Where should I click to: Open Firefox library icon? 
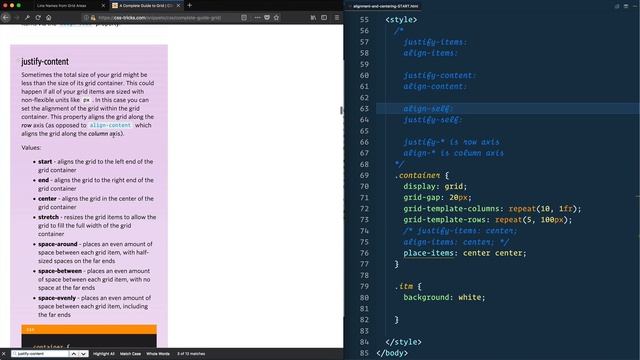(x=313, y=18)
